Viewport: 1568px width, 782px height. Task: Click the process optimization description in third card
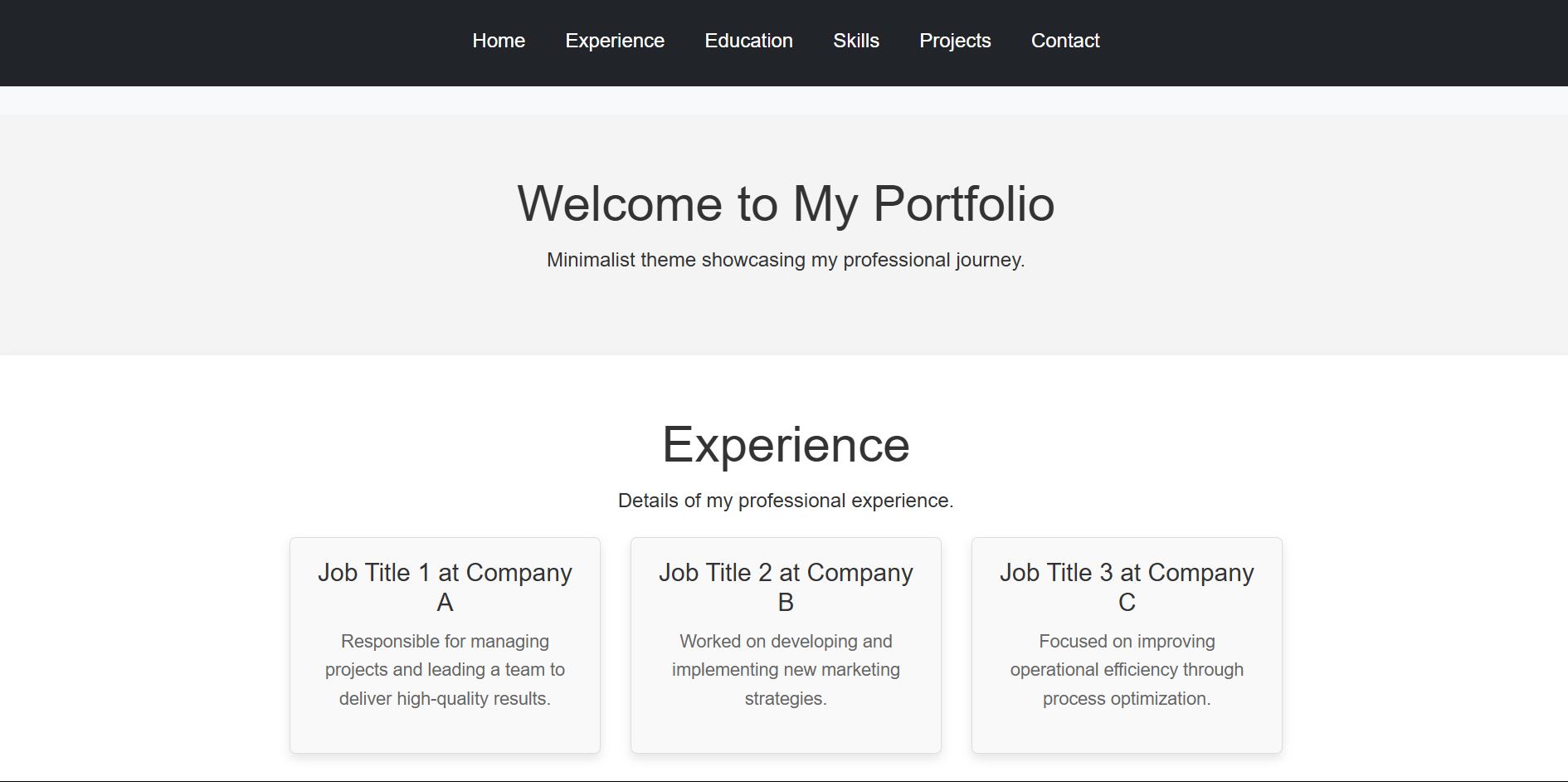[x=1127, y=670]
